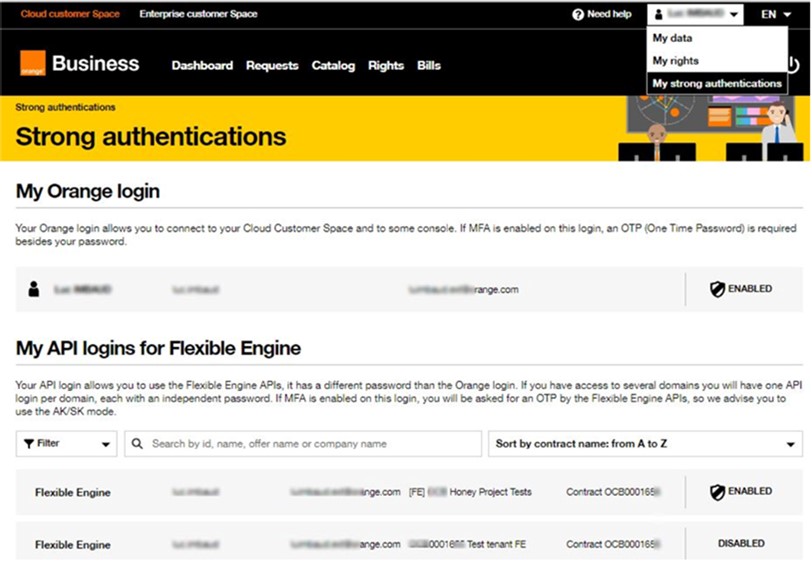812x561 pixels.
Task: Click the Orange Business logo
Action: [x=79, y=63]
